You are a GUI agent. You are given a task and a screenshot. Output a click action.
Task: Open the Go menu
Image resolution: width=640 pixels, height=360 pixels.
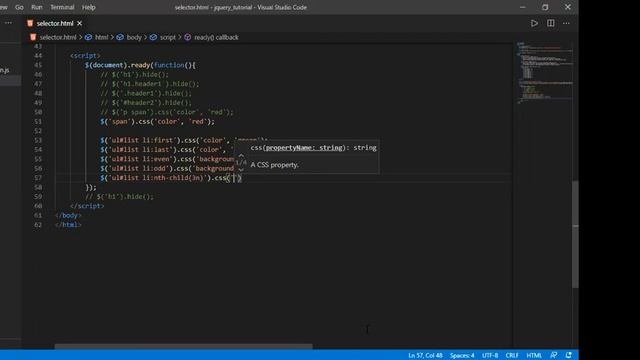(x=19, y=7)
